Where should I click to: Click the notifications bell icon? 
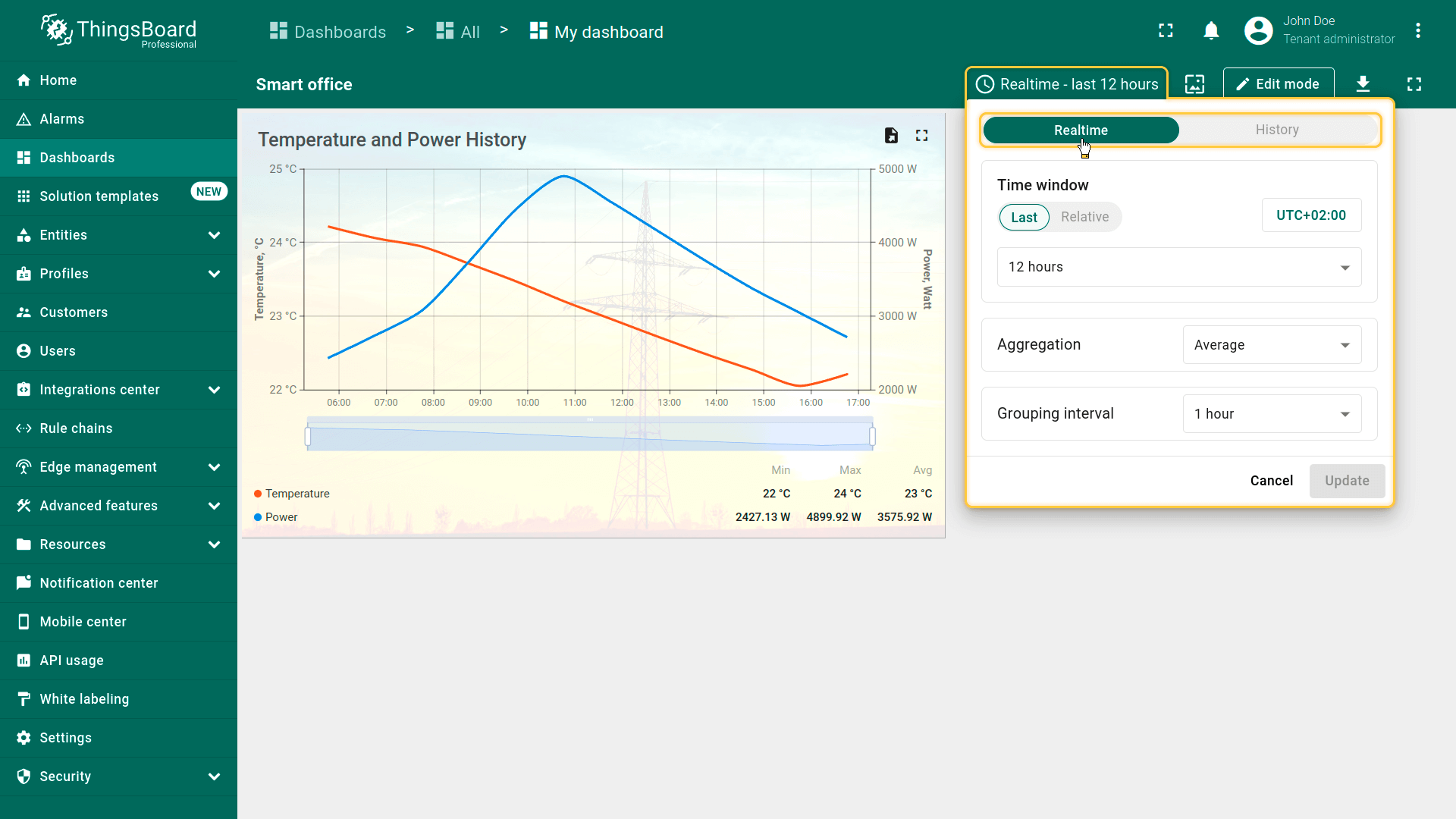tap(1211, 31)
